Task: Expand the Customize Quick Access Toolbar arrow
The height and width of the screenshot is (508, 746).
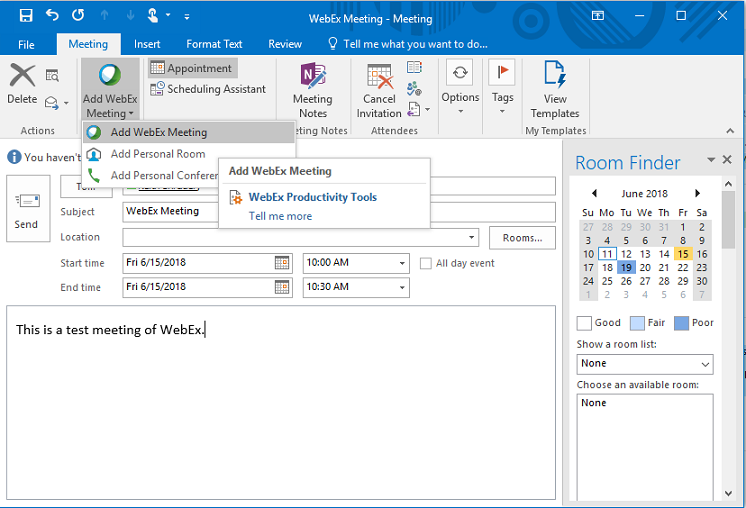Action: click(187, 17)
